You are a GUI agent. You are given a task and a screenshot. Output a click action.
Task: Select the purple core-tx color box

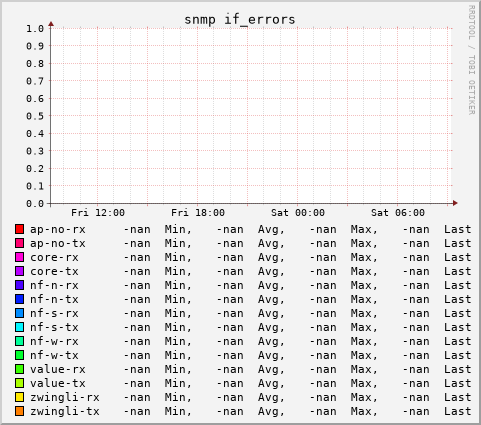[19, 271]
